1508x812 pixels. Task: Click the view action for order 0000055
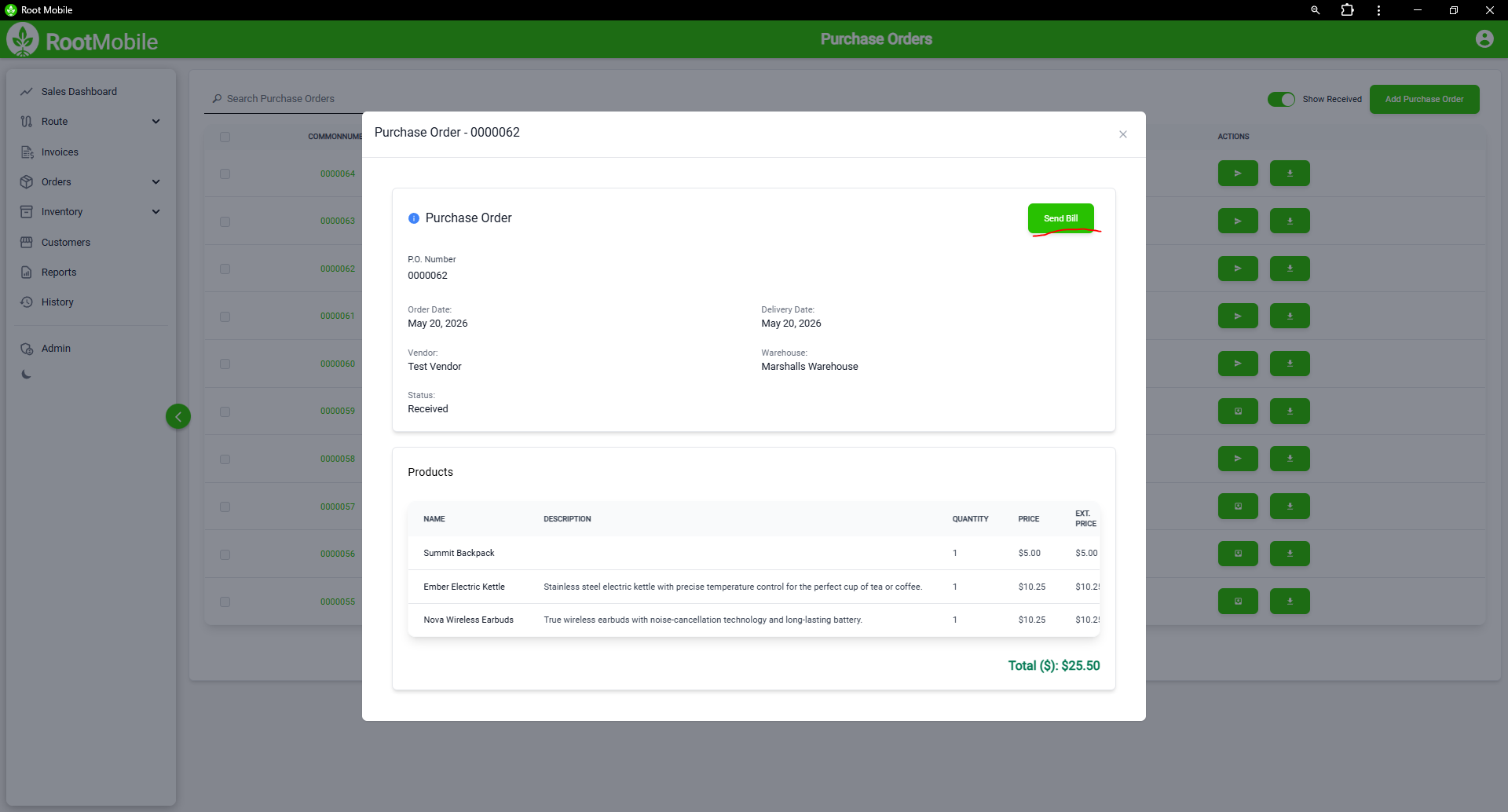tap(1238, 602)
